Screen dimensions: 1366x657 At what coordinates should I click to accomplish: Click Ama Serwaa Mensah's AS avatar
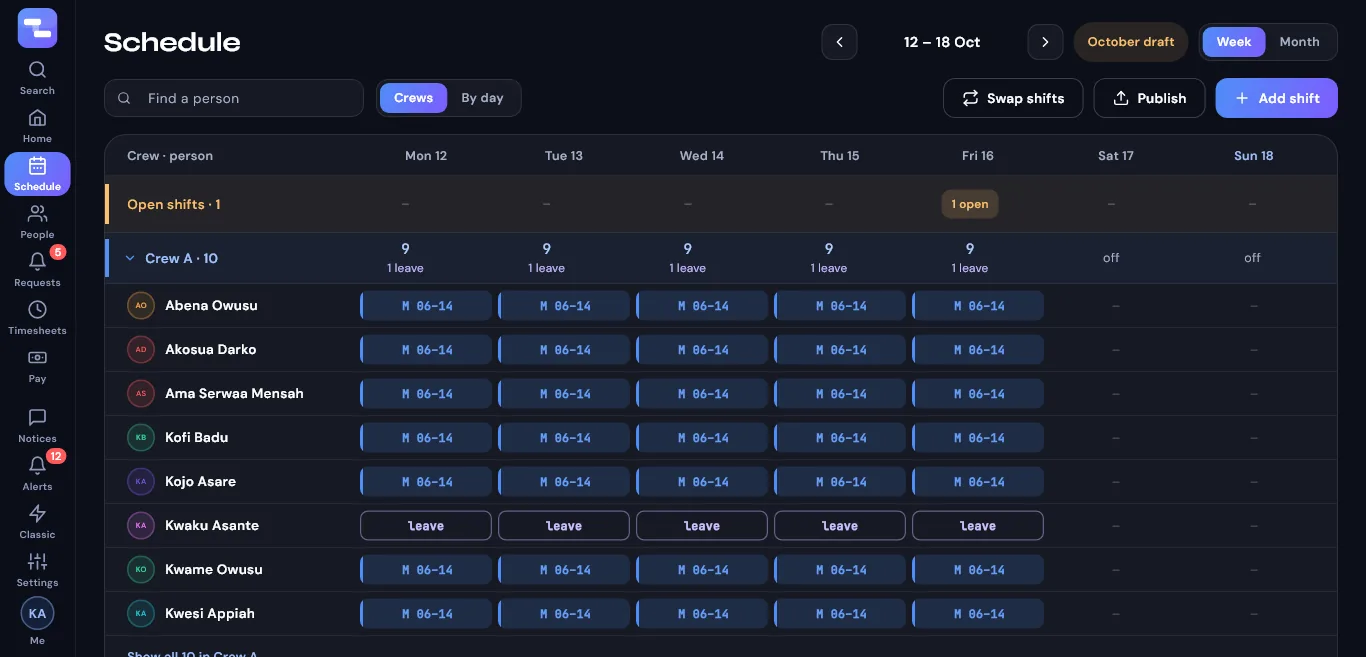click(x=141, y=394)
